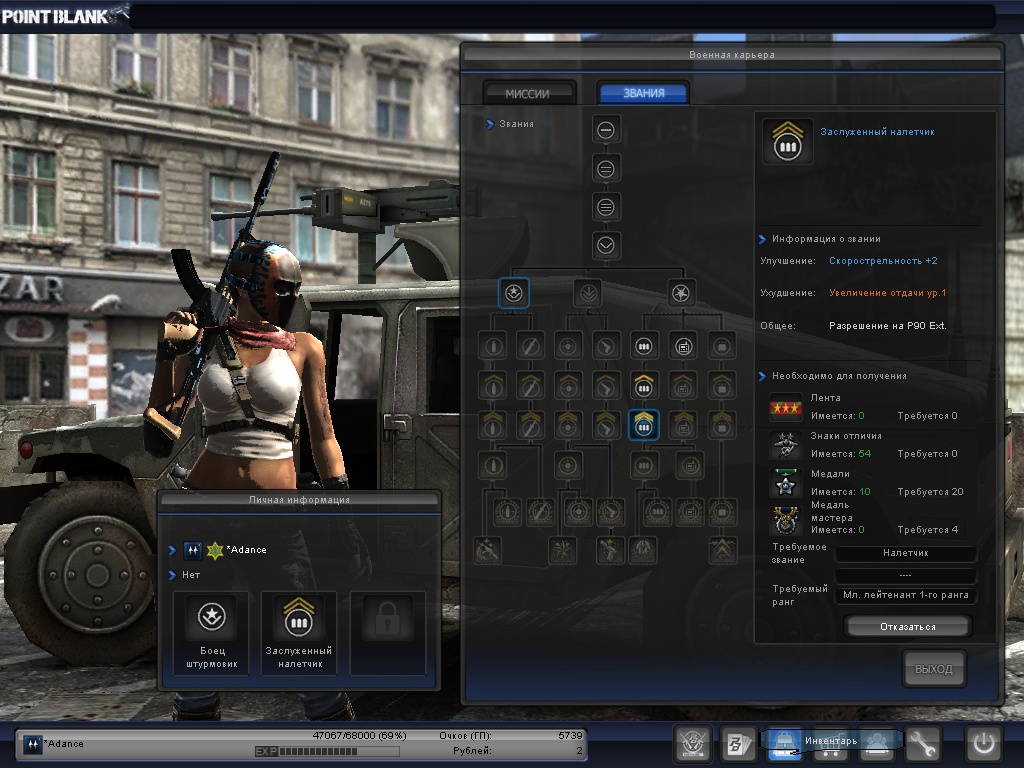Viewport: 1024px width, 768px height.
Task: Click the Разрешение на P90 Ext. text
Action: pyautogui.click(x=888, y=325)
